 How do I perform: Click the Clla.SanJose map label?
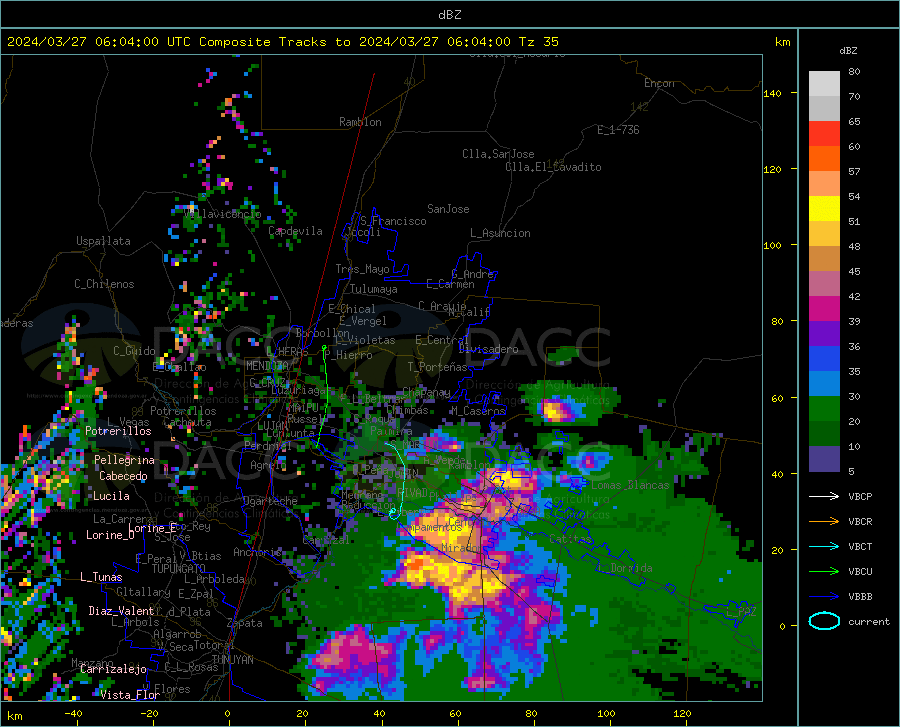pyautogui.click(x=498, y=154)
